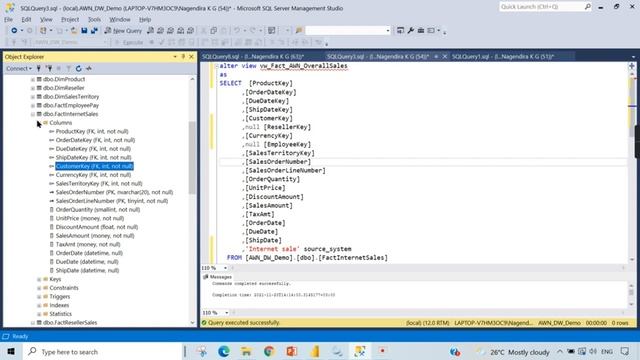This screenshot has height=360, width=640.
Task: Collapse the dbo.FactInternetSales table node
Action: click(x=33, y=114)
